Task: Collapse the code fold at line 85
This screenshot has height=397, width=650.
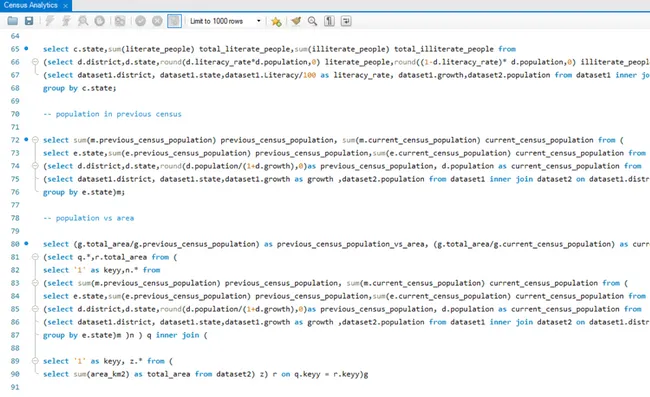Action: (x=35, y=309)
